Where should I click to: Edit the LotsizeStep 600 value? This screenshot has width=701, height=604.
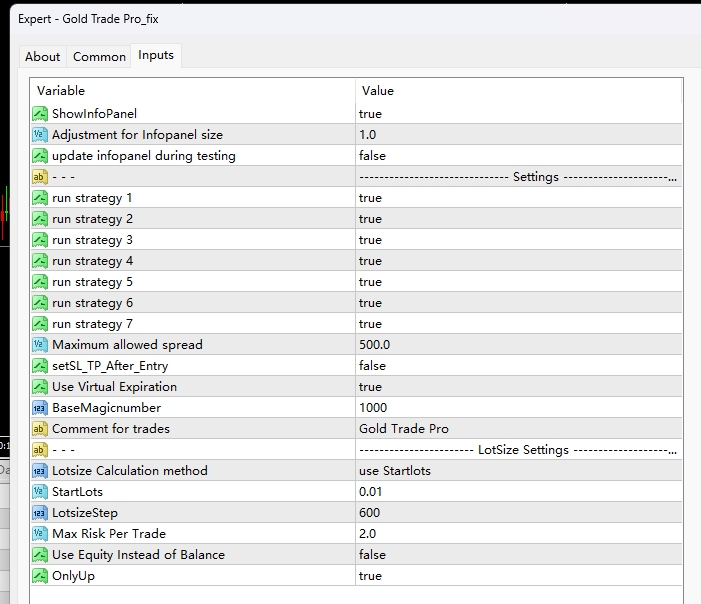pos(519,513)
